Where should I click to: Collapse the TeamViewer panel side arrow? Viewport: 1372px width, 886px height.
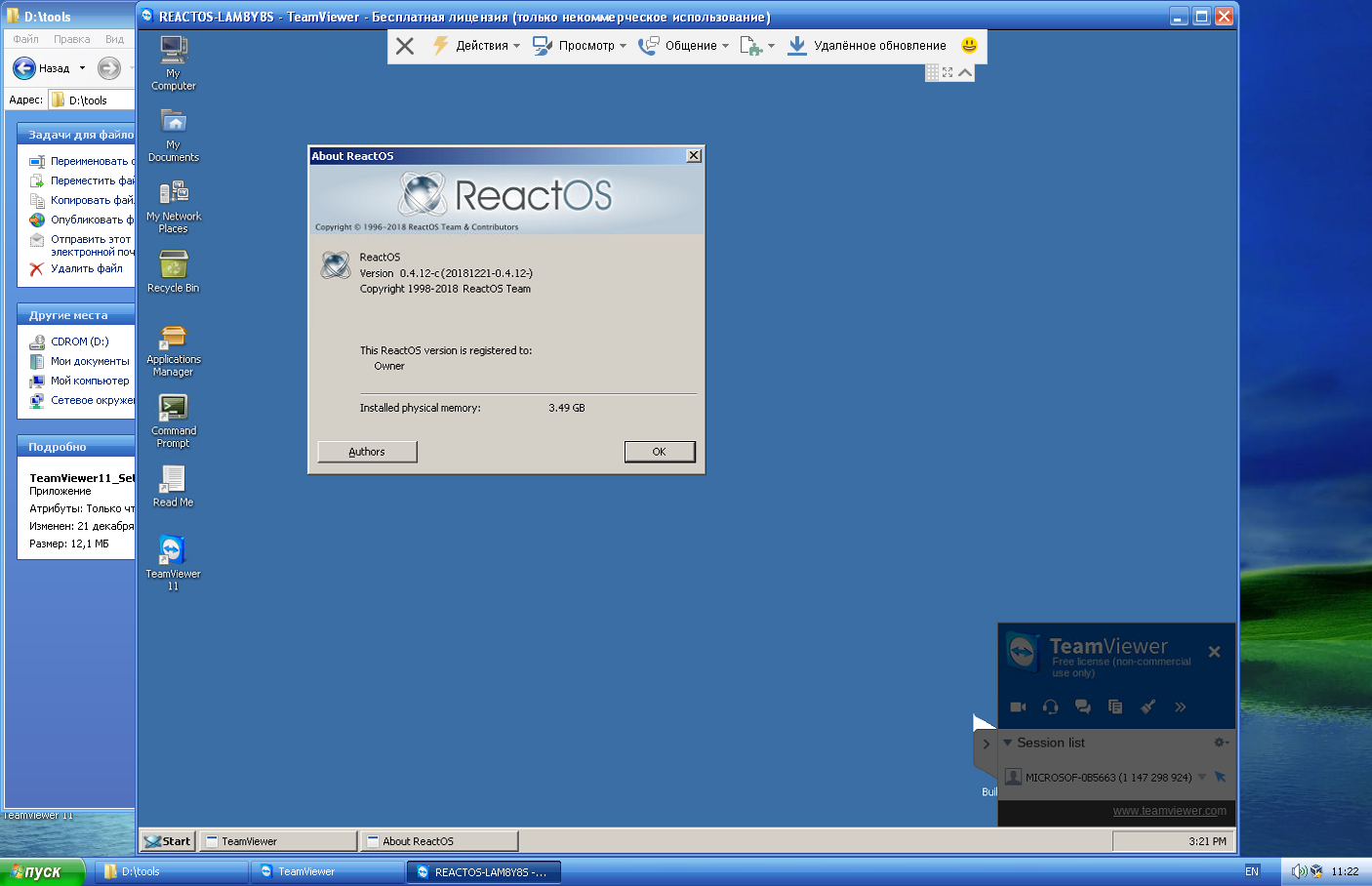pyautogui.click(x=986, y=745)
